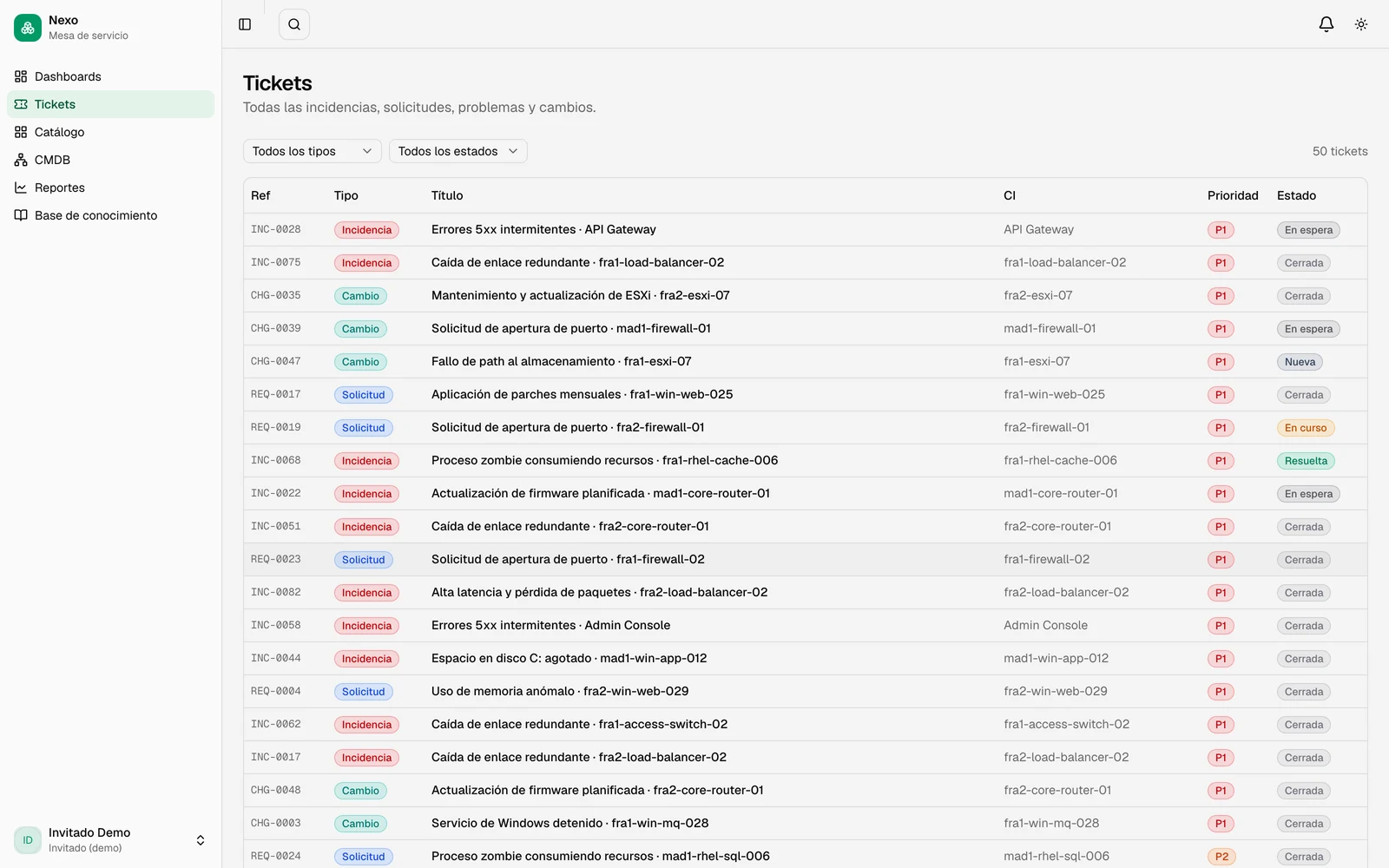Click the Estado column header

pos(1296,195)
